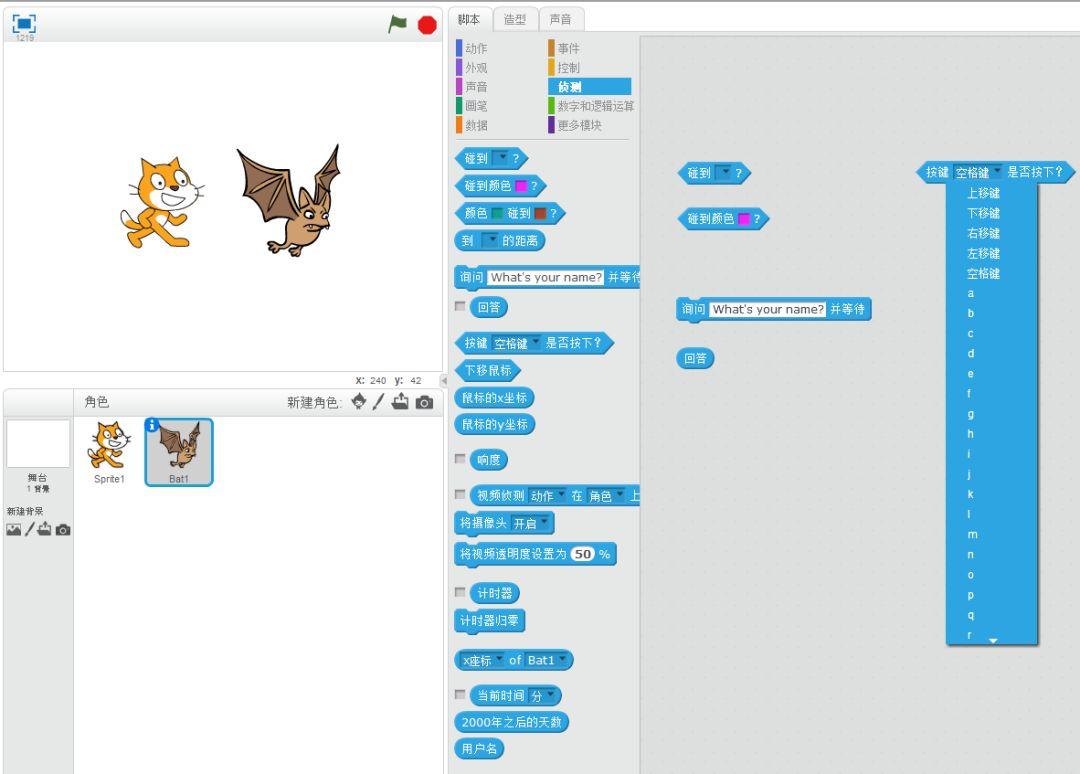Open the 事件 block category
This screenshot has width=1080, height=774.
pos(568,48)
